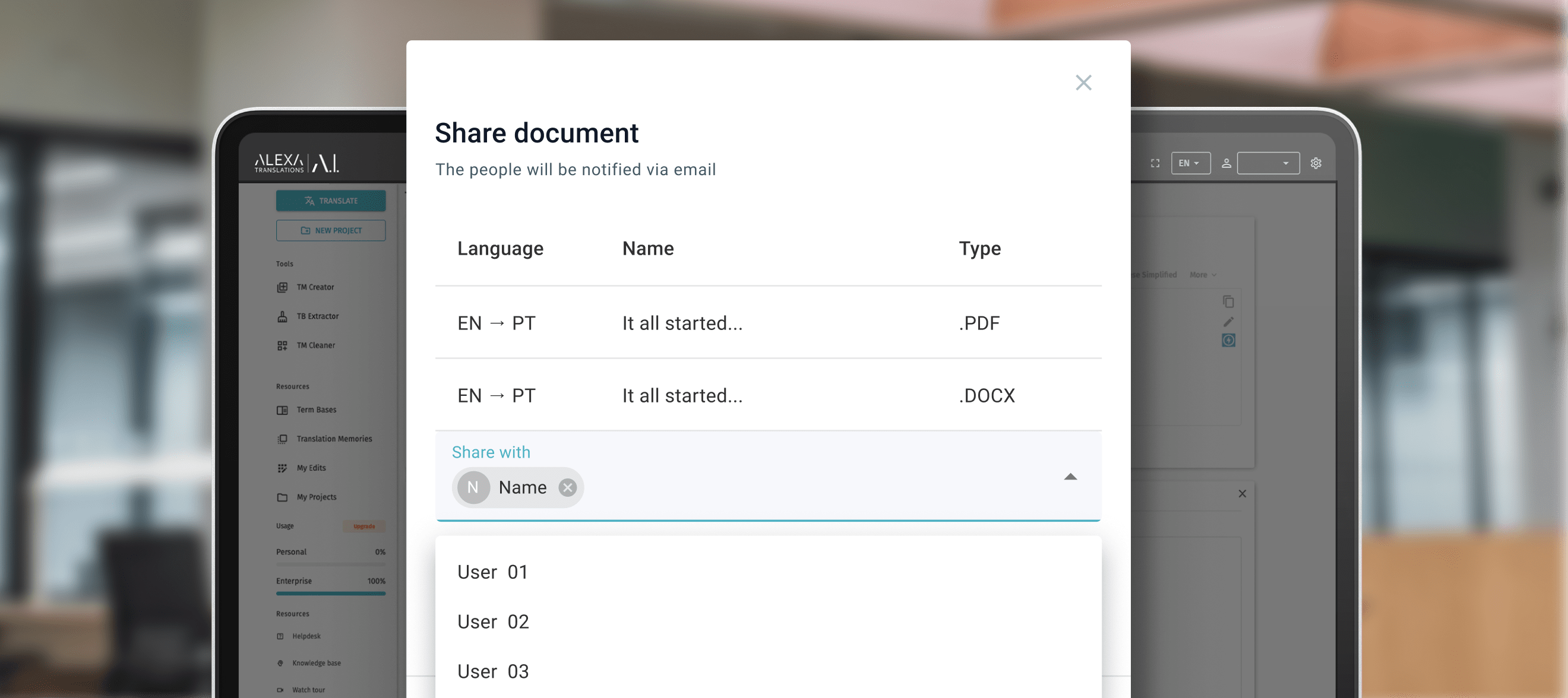Image resolution: width=1568 pixels, height=698 pixels.
Task: Open the EN language dropdown
Action: [1190, 163]
